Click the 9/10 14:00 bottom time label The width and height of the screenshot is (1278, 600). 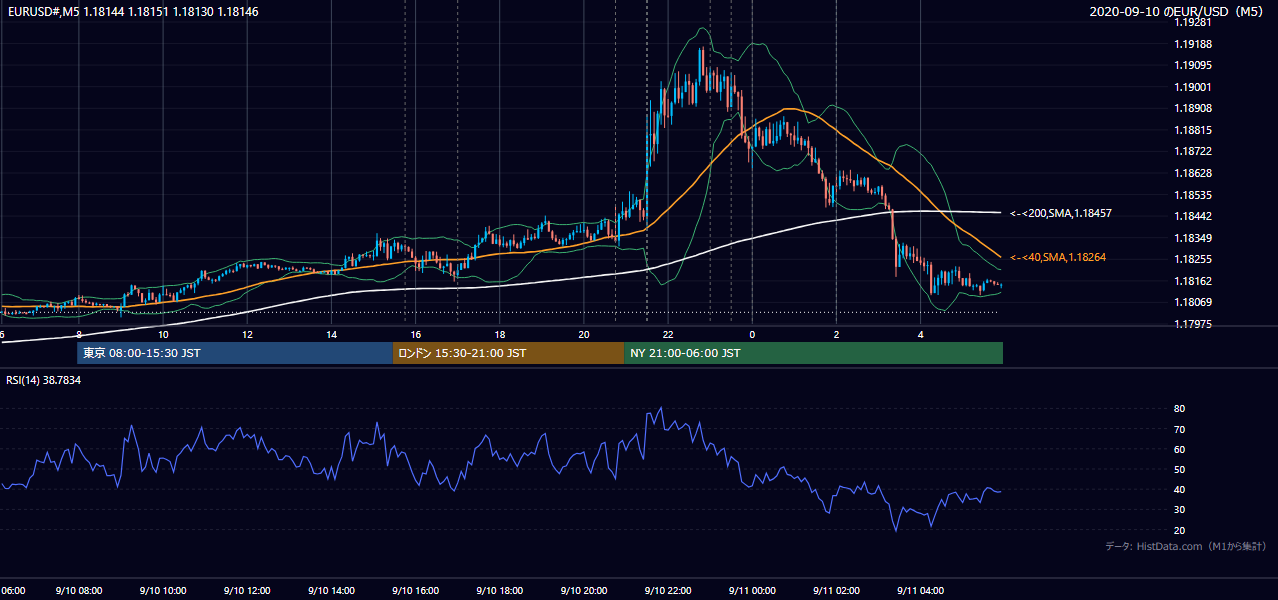(330, 591)
